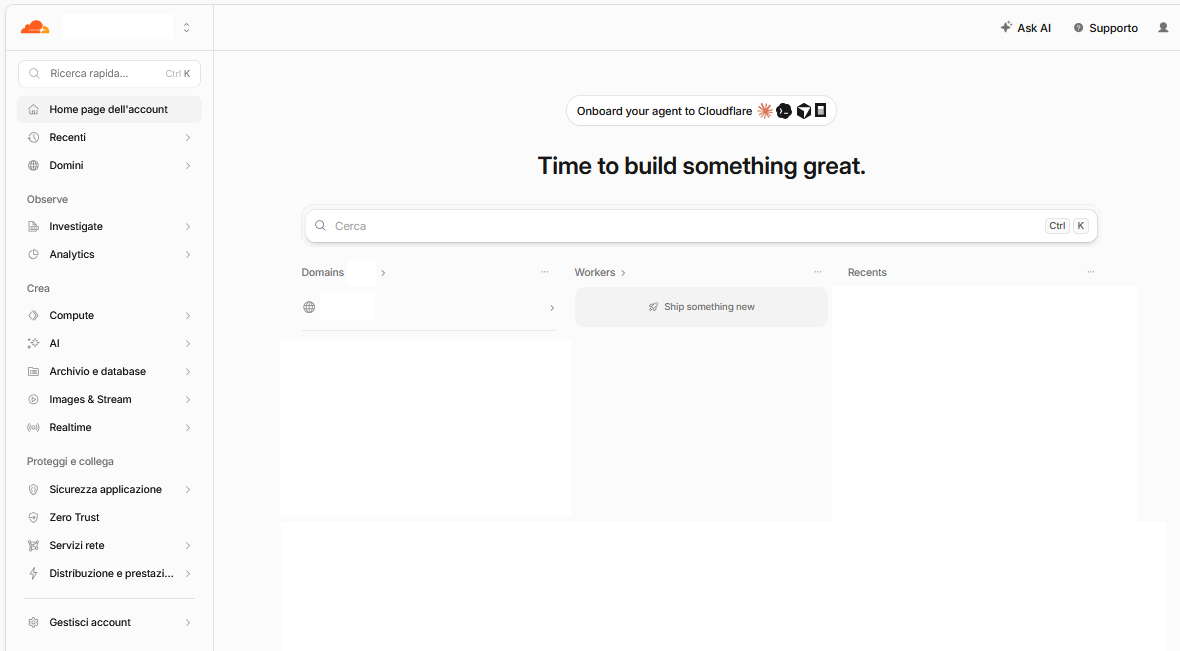Image resolution: width=1180 pixels, height=651 pixels.
Task: Open the account switcher arrows
Action: coord(187,28)
